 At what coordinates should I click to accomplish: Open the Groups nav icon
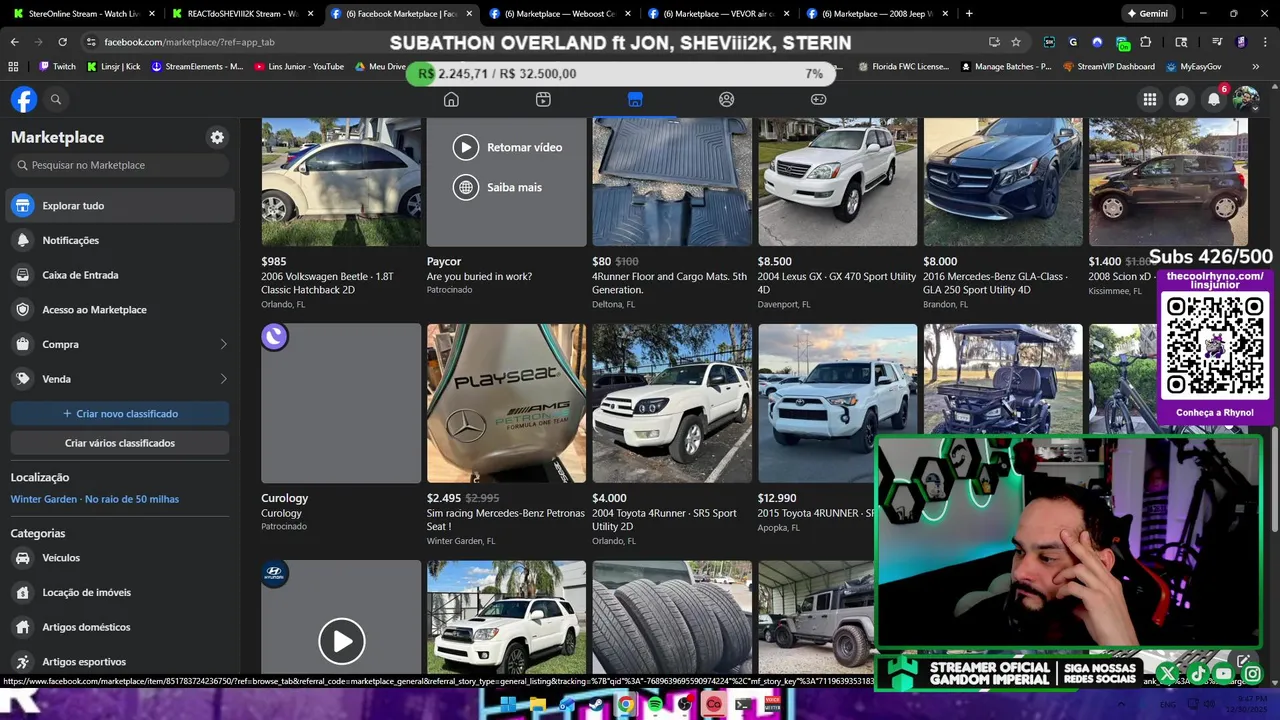click(x=727, y=99)
